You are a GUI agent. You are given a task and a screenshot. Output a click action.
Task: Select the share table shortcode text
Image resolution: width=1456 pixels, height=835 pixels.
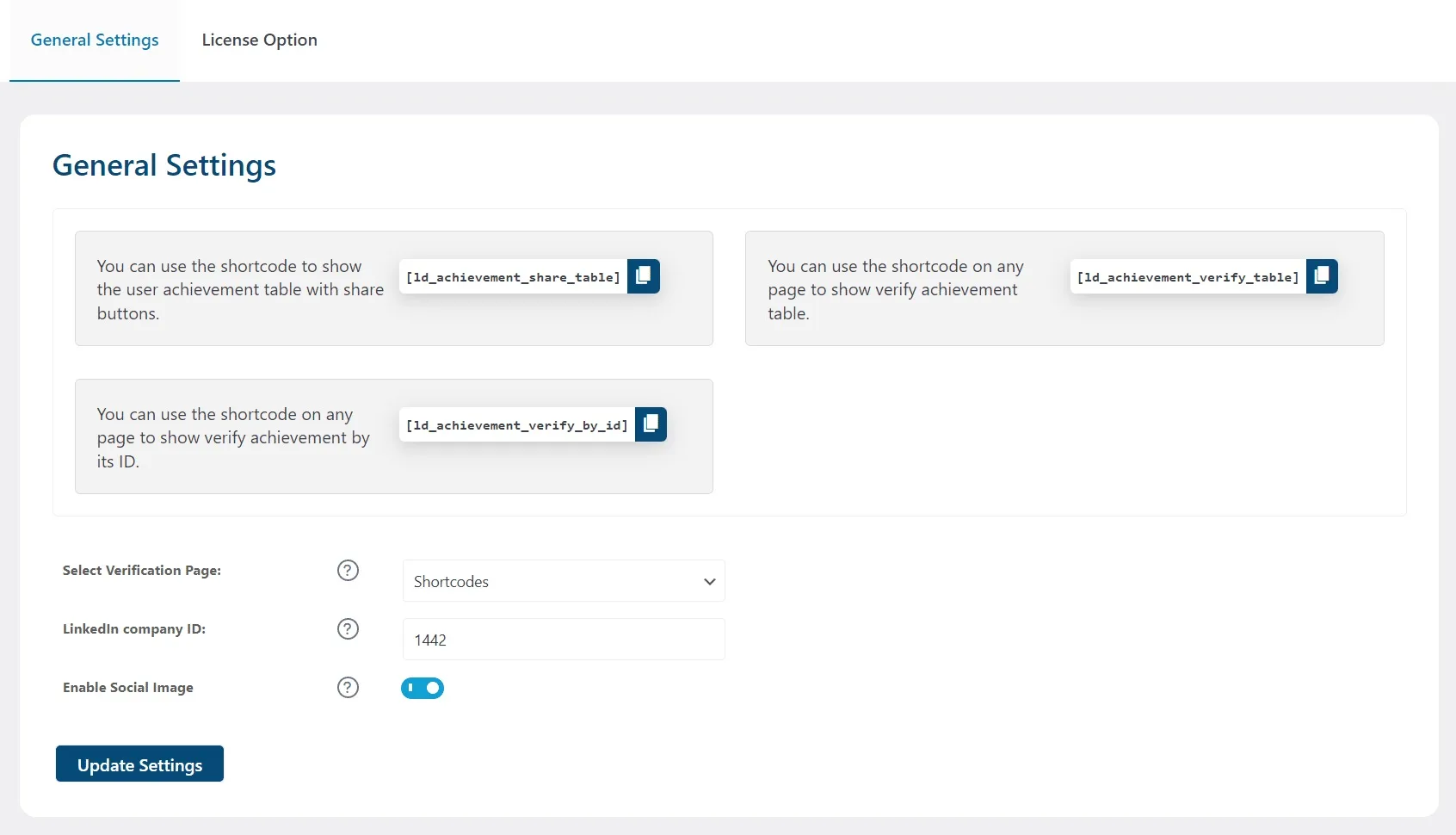click(512, 276)
